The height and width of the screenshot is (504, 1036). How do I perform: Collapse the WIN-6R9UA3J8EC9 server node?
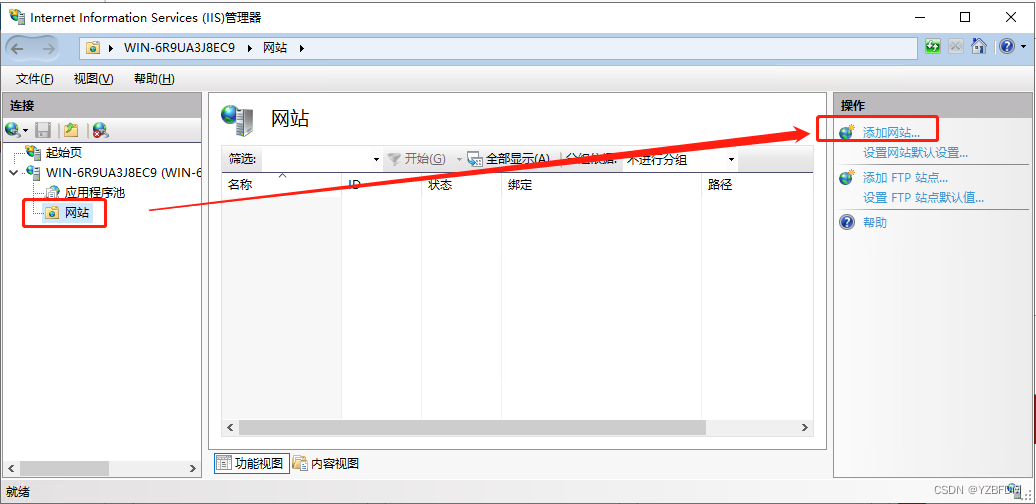click(x=14, y=172)
